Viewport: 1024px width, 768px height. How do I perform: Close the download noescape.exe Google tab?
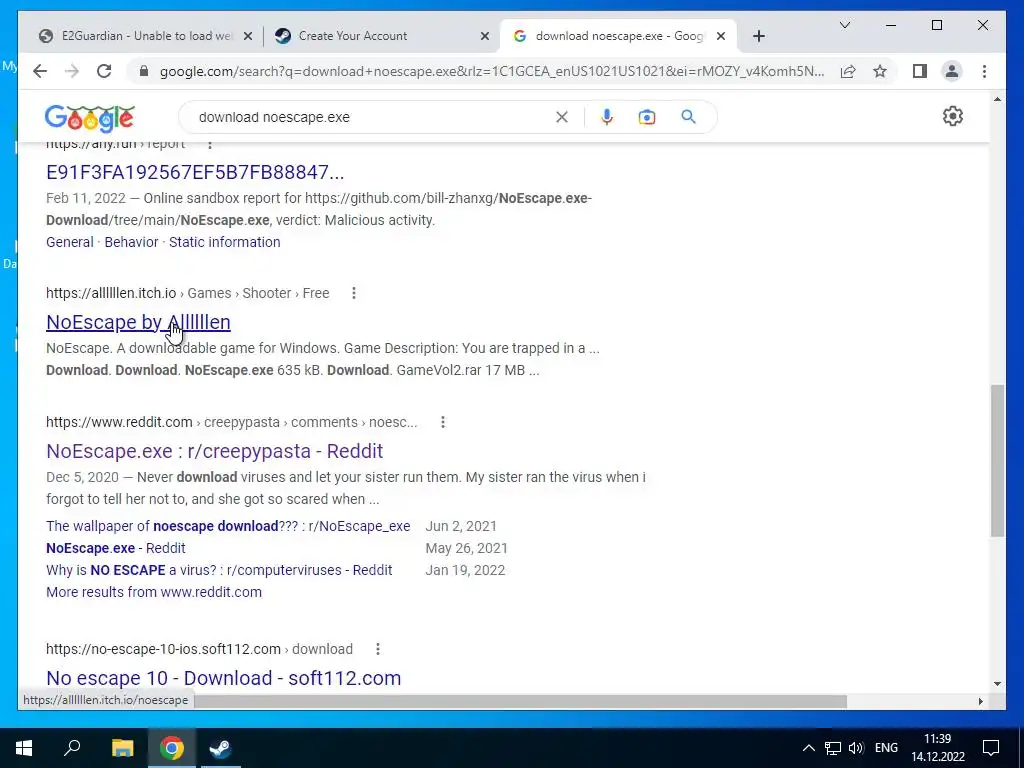(720, 36)
